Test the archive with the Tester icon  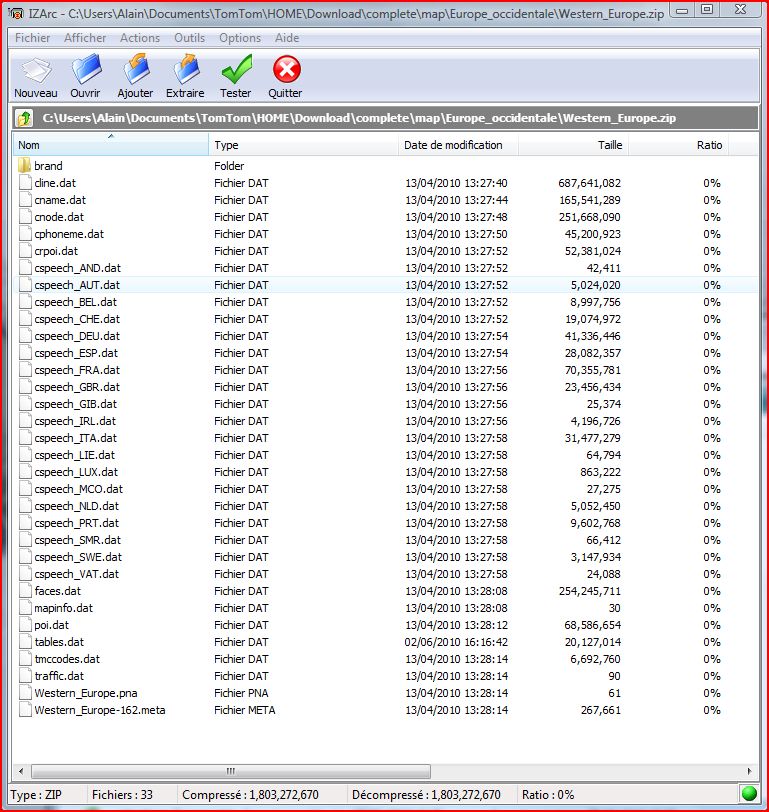[236, 69]
